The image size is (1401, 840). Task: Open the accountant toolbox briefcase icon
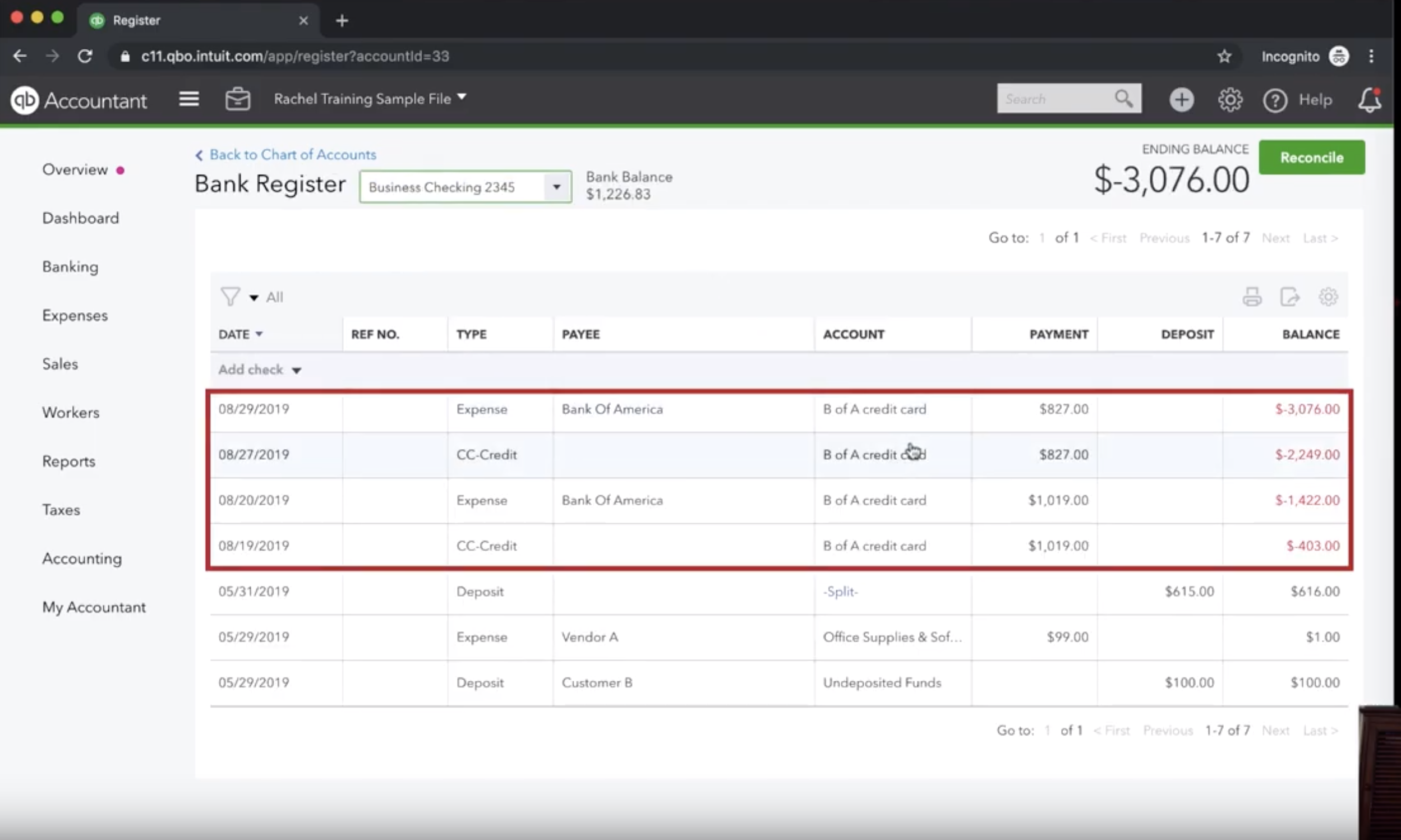click(238, 99)
